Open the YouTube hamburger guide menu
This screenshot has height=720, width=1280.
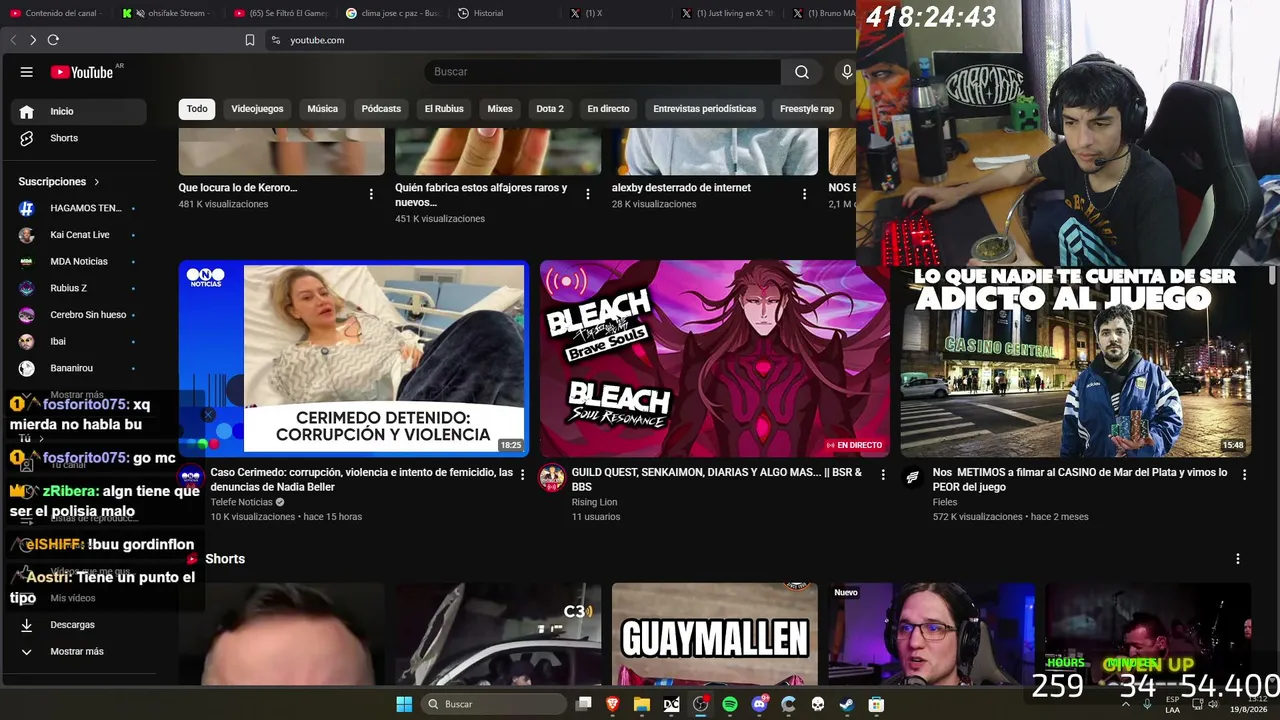(27, 72)
